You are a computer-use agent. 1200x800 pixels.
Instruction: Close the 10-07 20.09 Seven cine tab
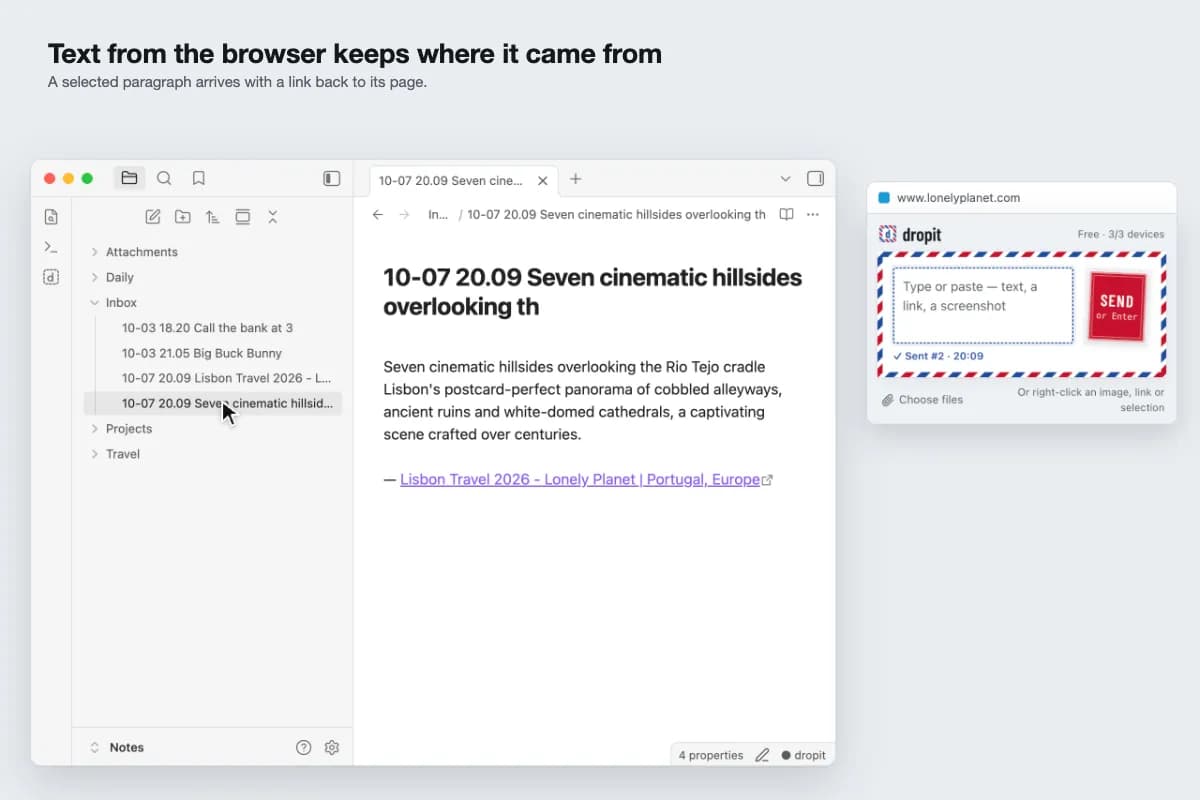(x=543, y=181)
